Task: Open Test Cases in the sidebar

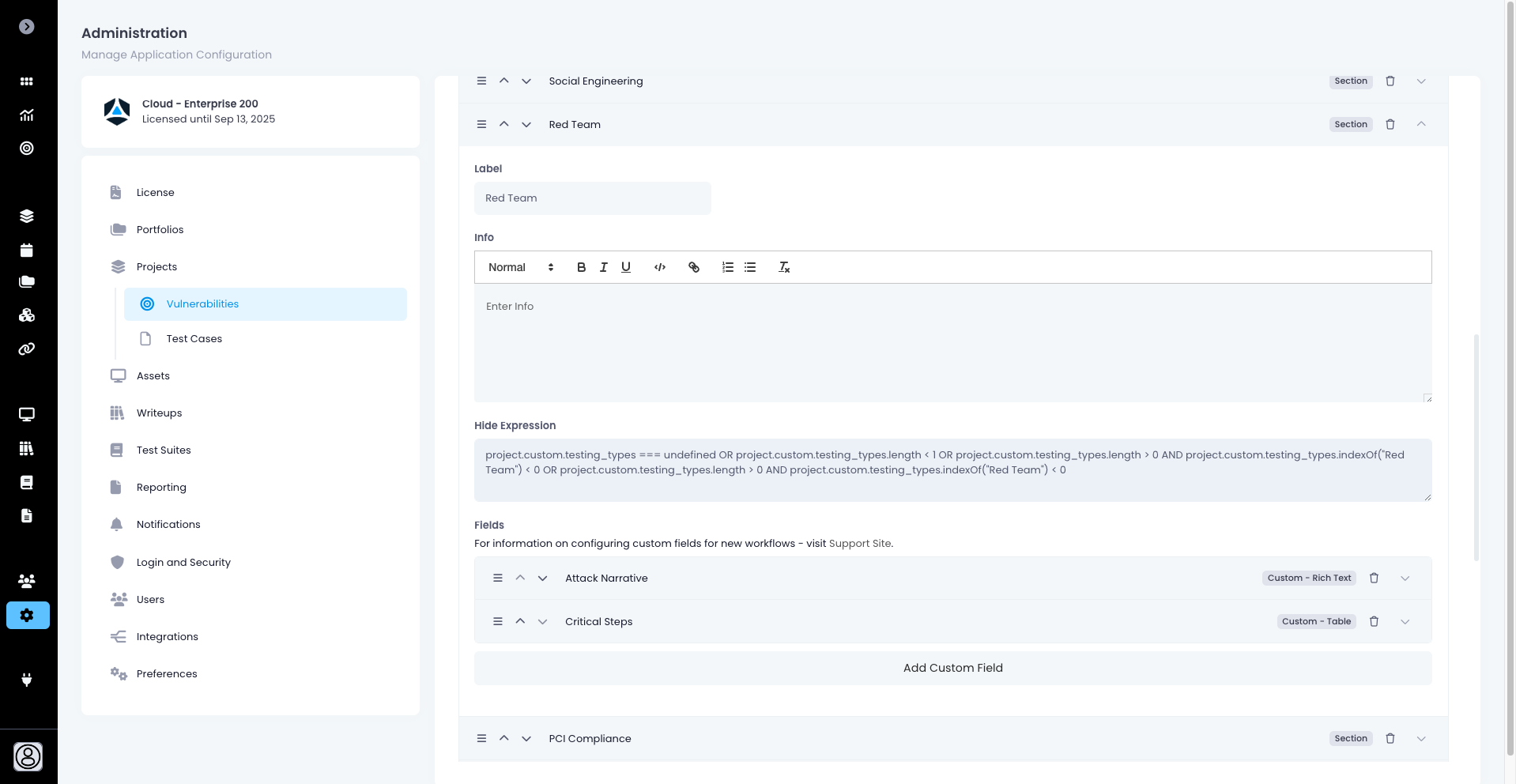Action: [x=194, y=338]
